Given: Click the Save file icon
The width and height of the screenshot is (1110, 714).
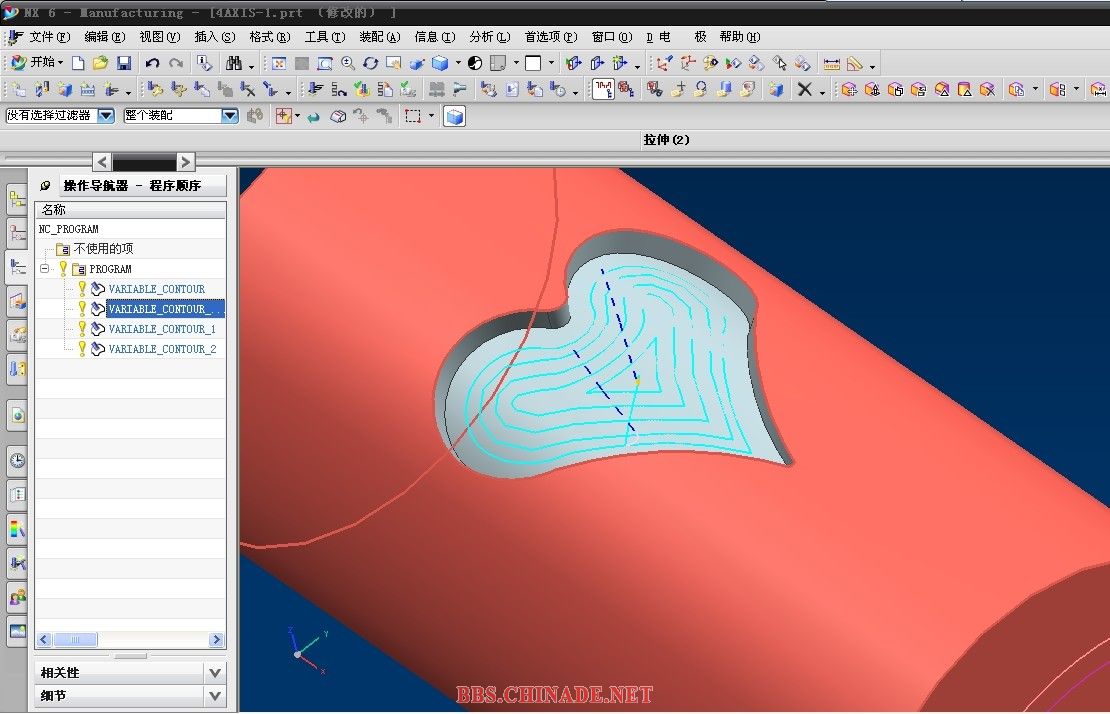Looking at the screenshot, I should click(124, 63).
